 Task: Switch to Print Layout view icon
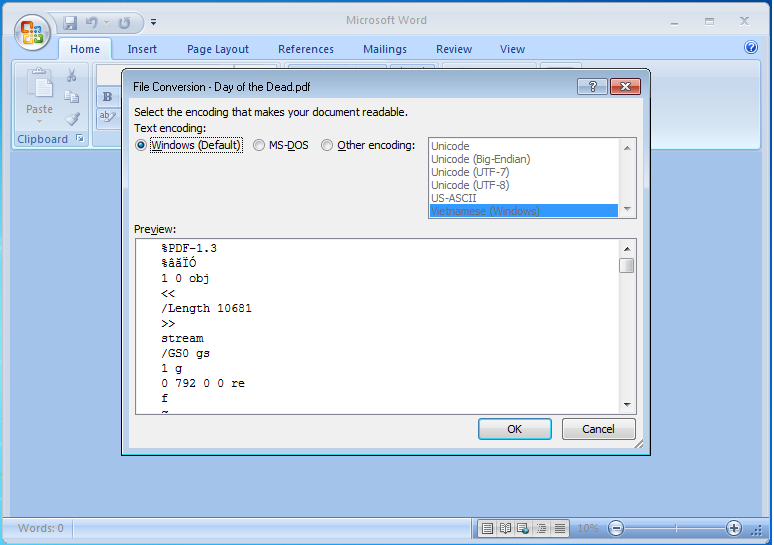coord(487,529)
